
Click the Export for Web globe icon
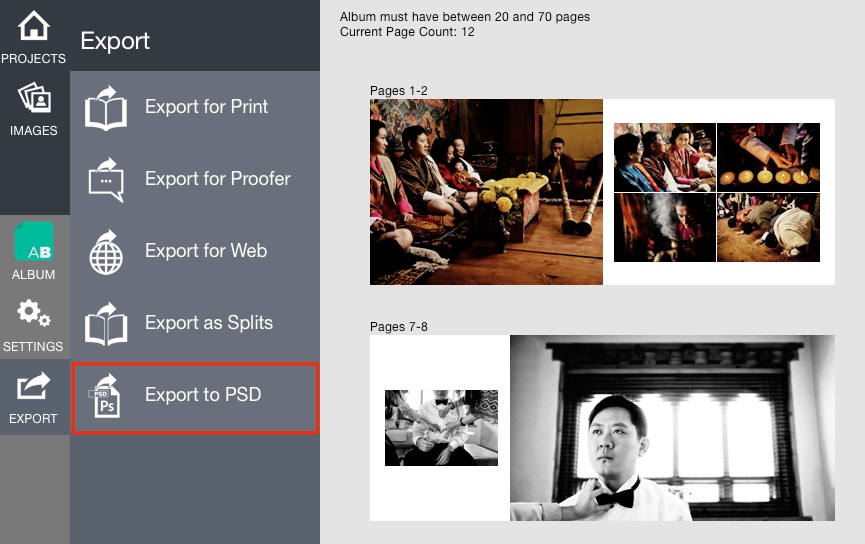pos(106,252)
